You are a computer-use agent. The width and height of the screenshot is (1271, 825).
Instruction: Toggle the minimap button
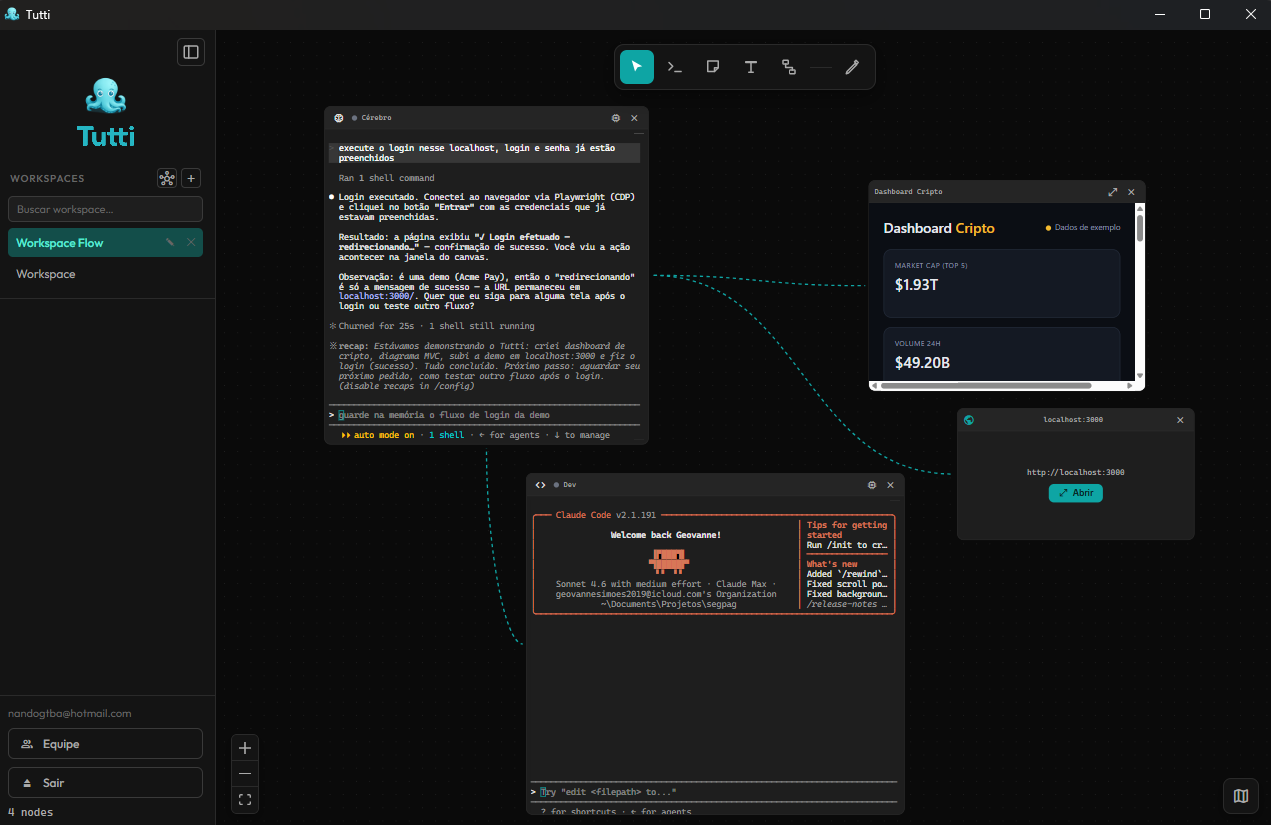tap(1241, 796)
